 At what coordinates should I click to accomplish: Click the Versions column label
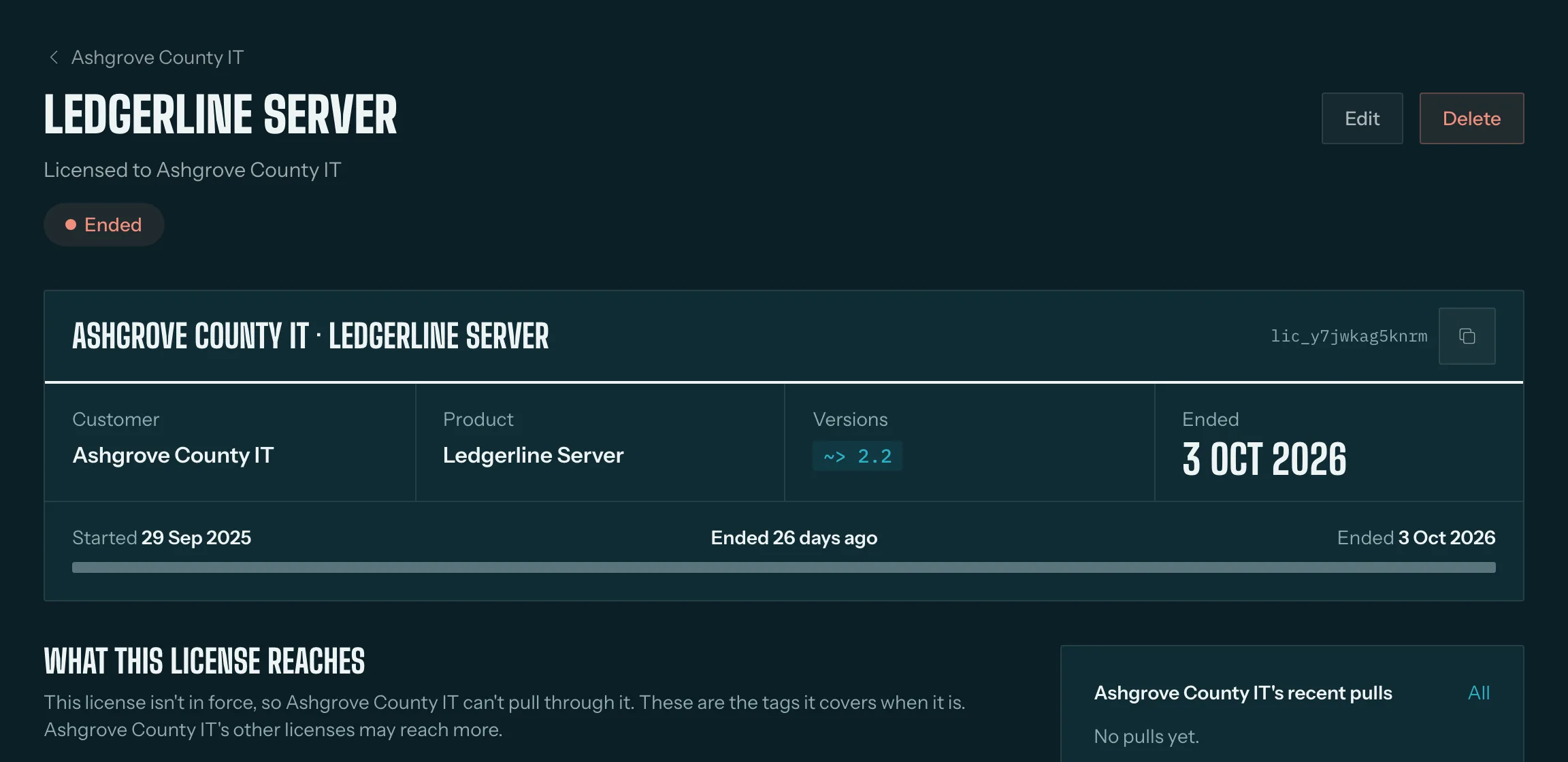(x=850, y=419)
